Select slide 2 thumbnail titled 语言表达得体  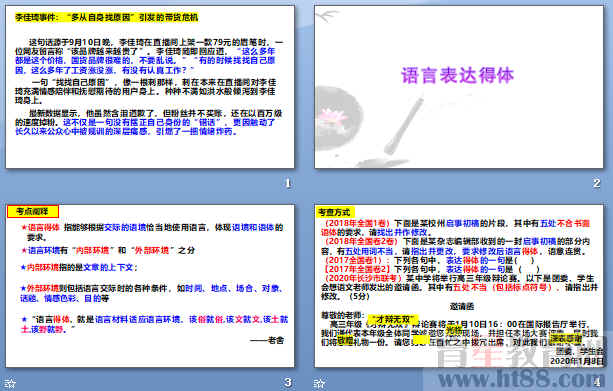tap(459, 87)
